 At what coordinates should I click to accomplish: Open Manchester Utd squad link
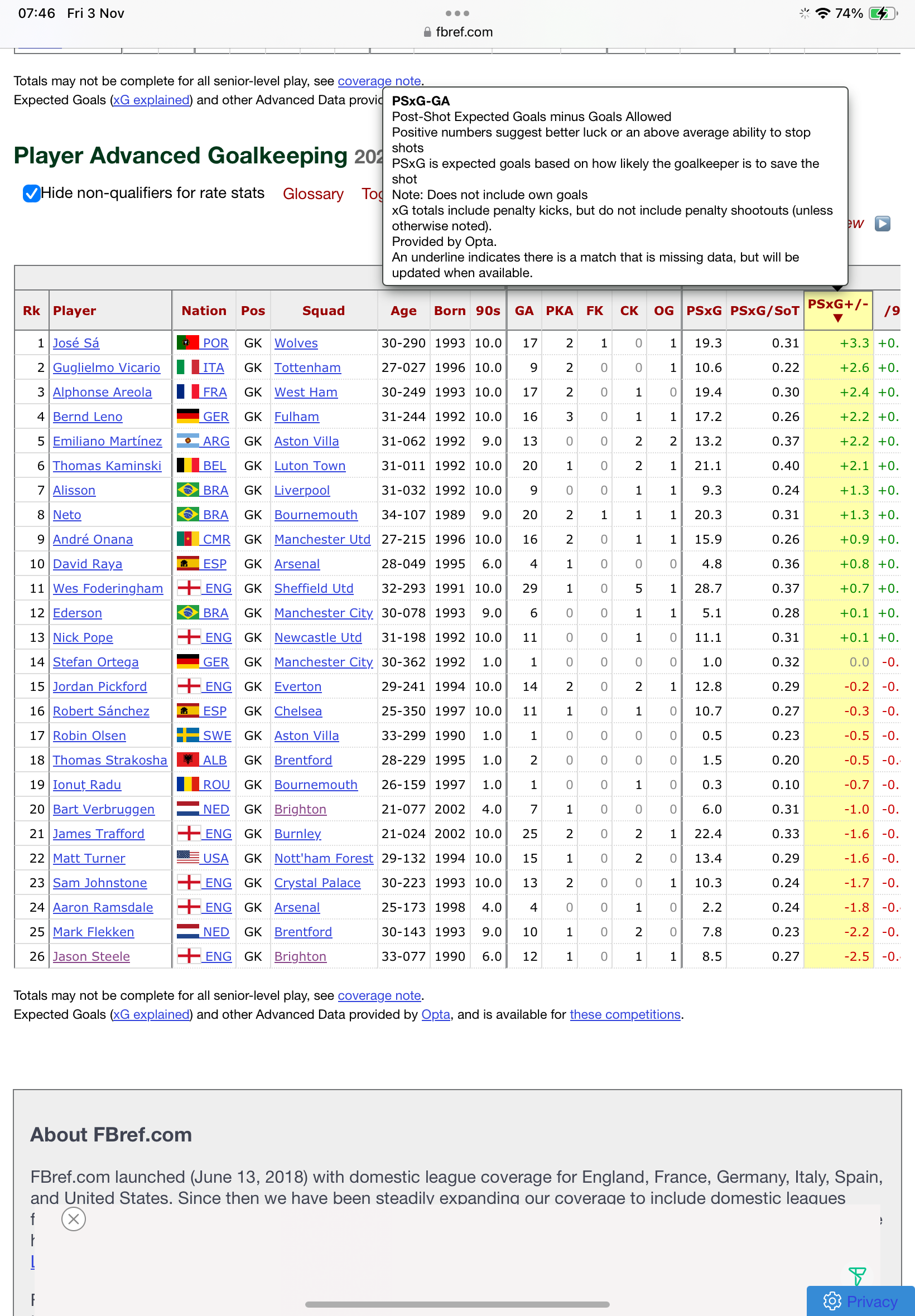322,540
